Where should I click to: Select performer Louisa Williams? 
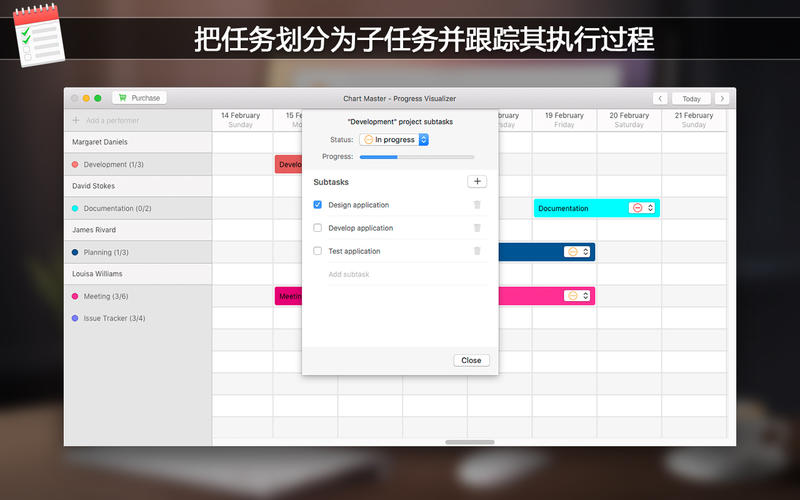(138, 273)
